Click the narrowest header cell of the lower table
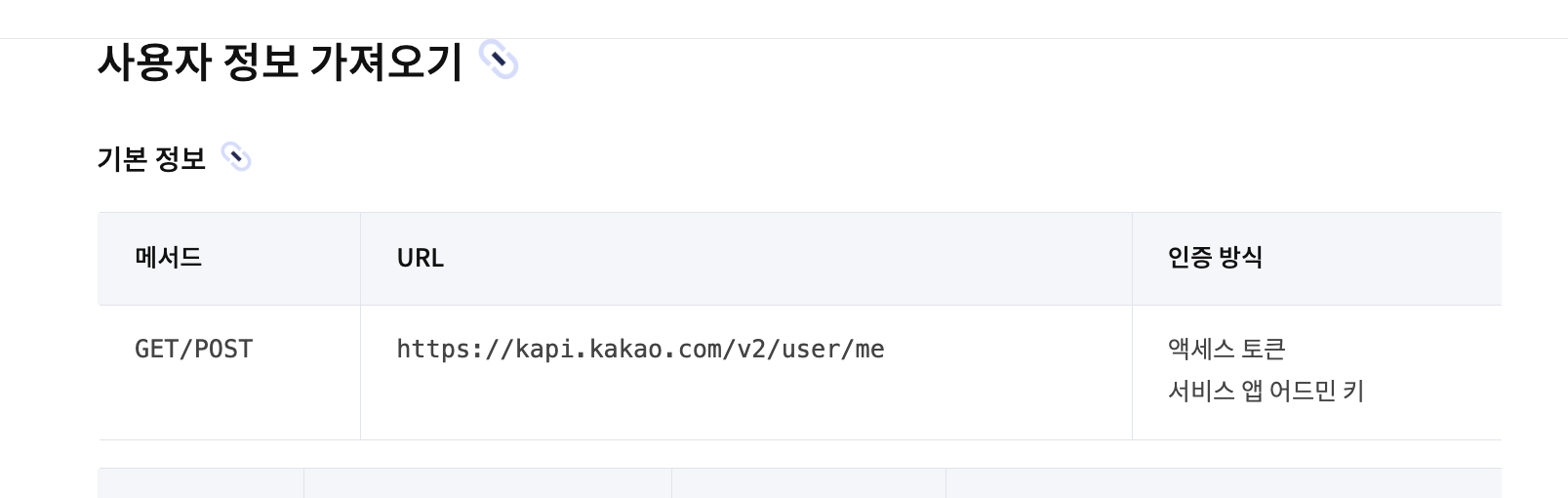 coord(201,483)
